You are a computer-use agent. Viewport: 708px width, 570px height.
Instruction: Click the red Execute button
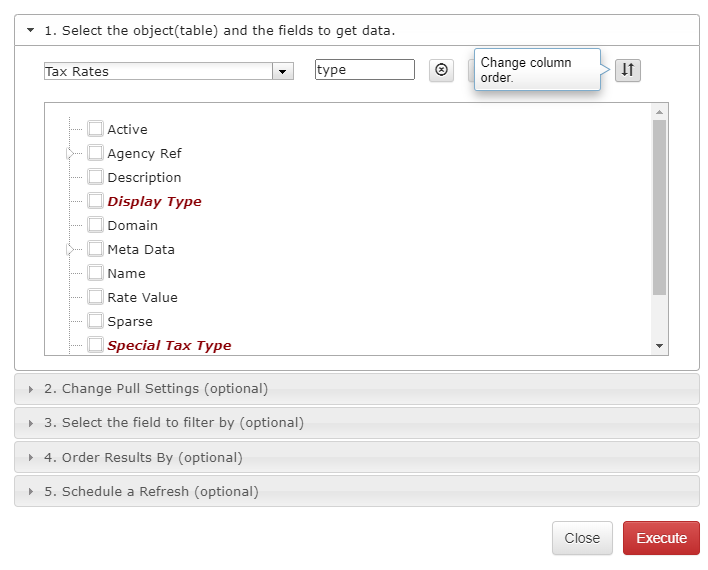(661, 538)
